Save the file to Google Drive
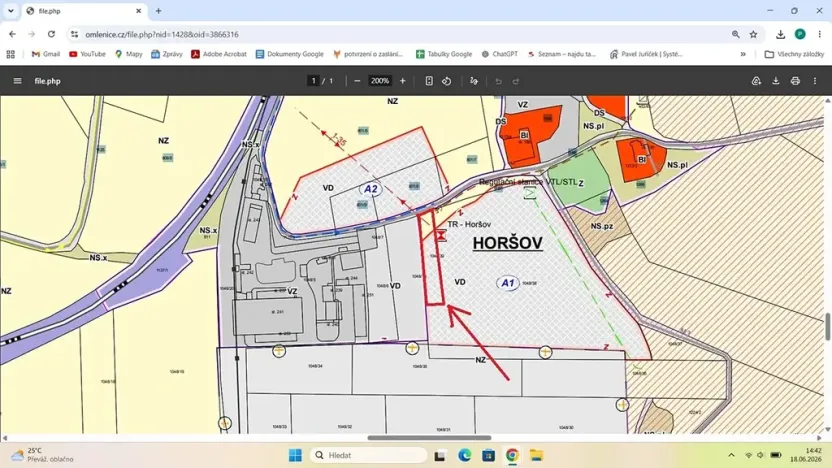This screenshot has height=468, width=832. pyautogui.click(x=756, y=81)
